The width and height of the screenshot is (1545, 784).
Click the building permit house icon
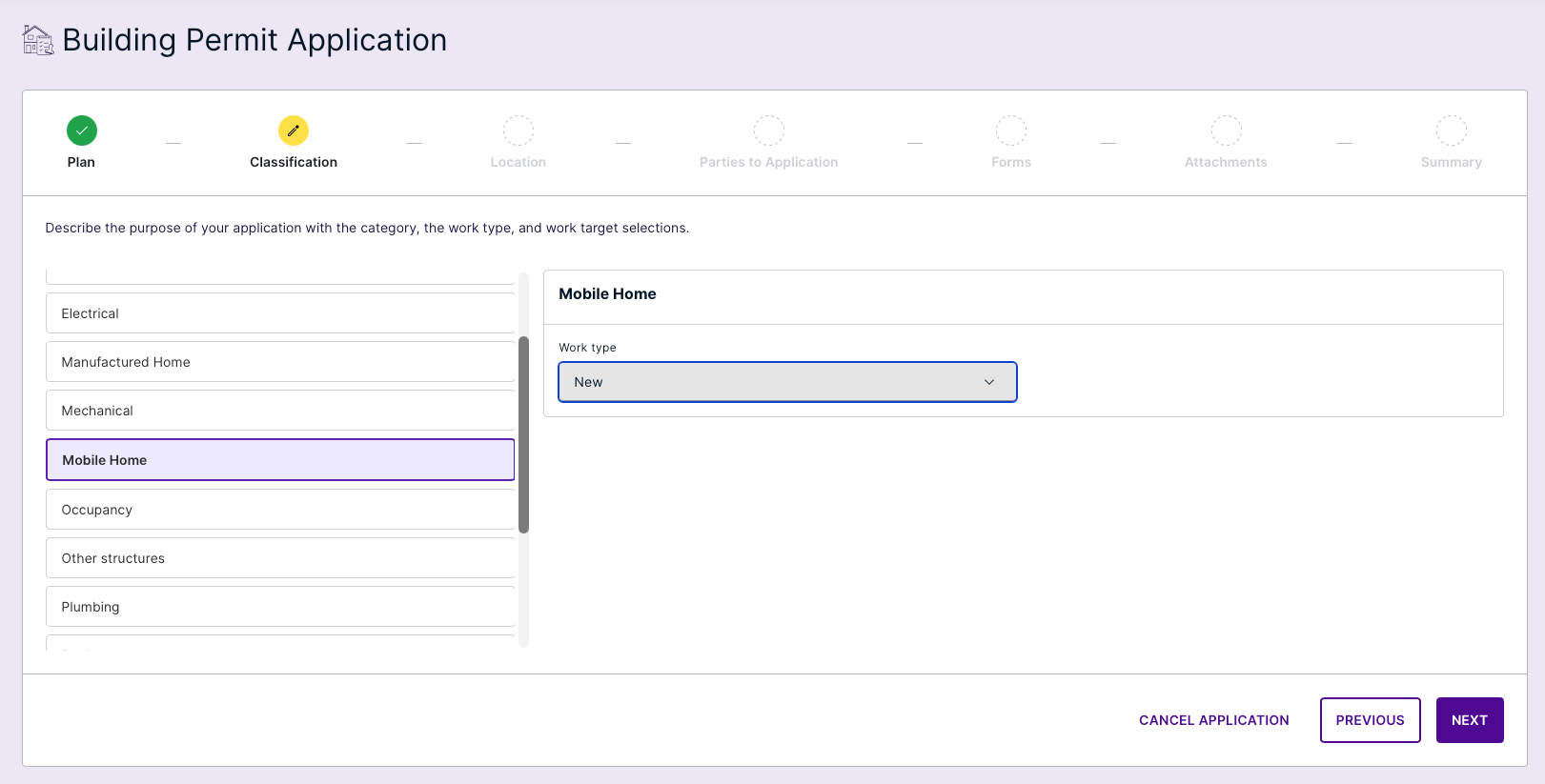pyautogui.click(x=38, y=40)
